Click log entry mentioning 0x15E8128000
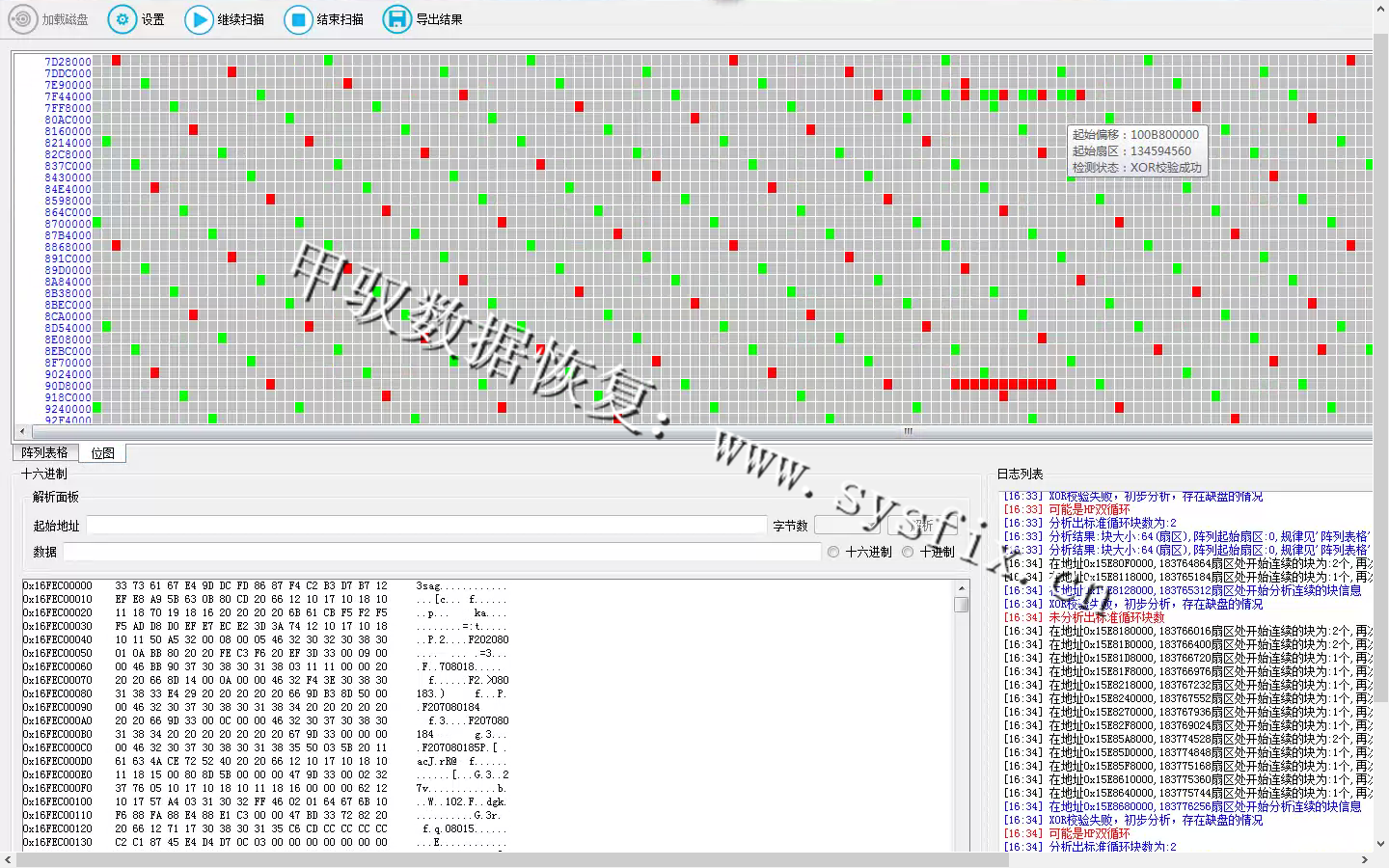This screenshot has height=868, width=1389. point(1183,590)
